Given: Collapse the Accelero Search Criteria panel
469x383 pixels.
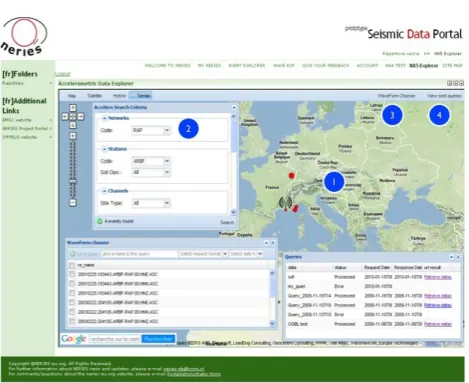Looking at the screenshot, I should pyautogui.click(x=234, y=107).
